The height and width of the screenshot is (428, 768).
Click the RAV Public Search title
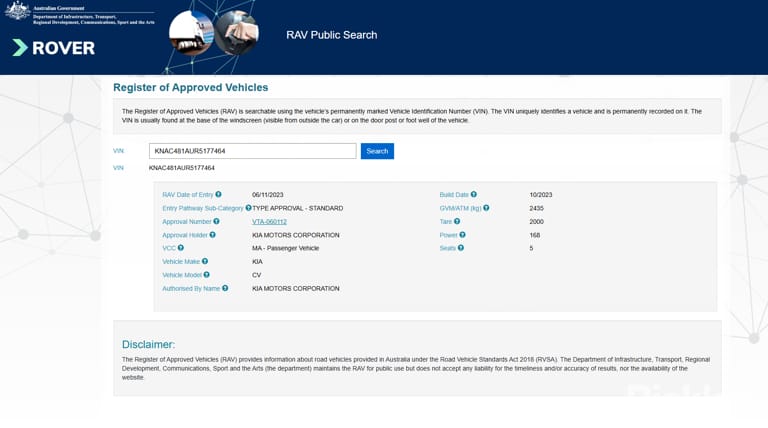click(332, 35)
